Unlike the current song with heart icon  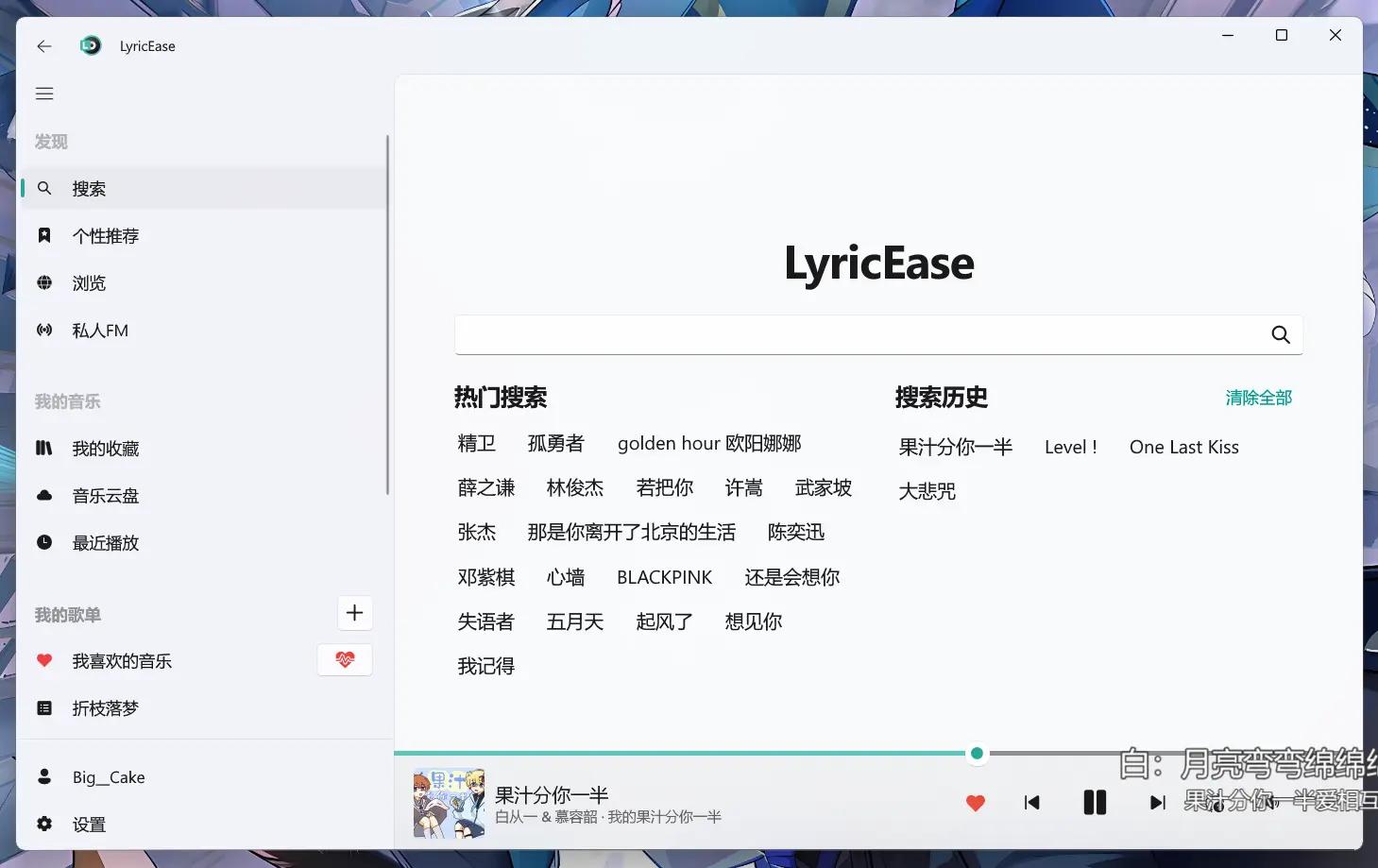click(x=976, y=803)
